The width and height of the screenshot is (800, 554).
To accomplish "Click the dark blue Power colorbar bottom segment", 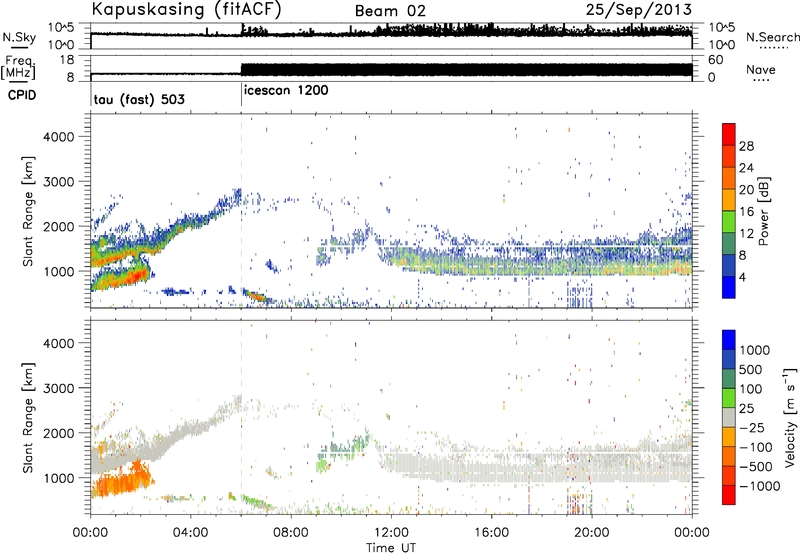I will [x=729, y=287].
